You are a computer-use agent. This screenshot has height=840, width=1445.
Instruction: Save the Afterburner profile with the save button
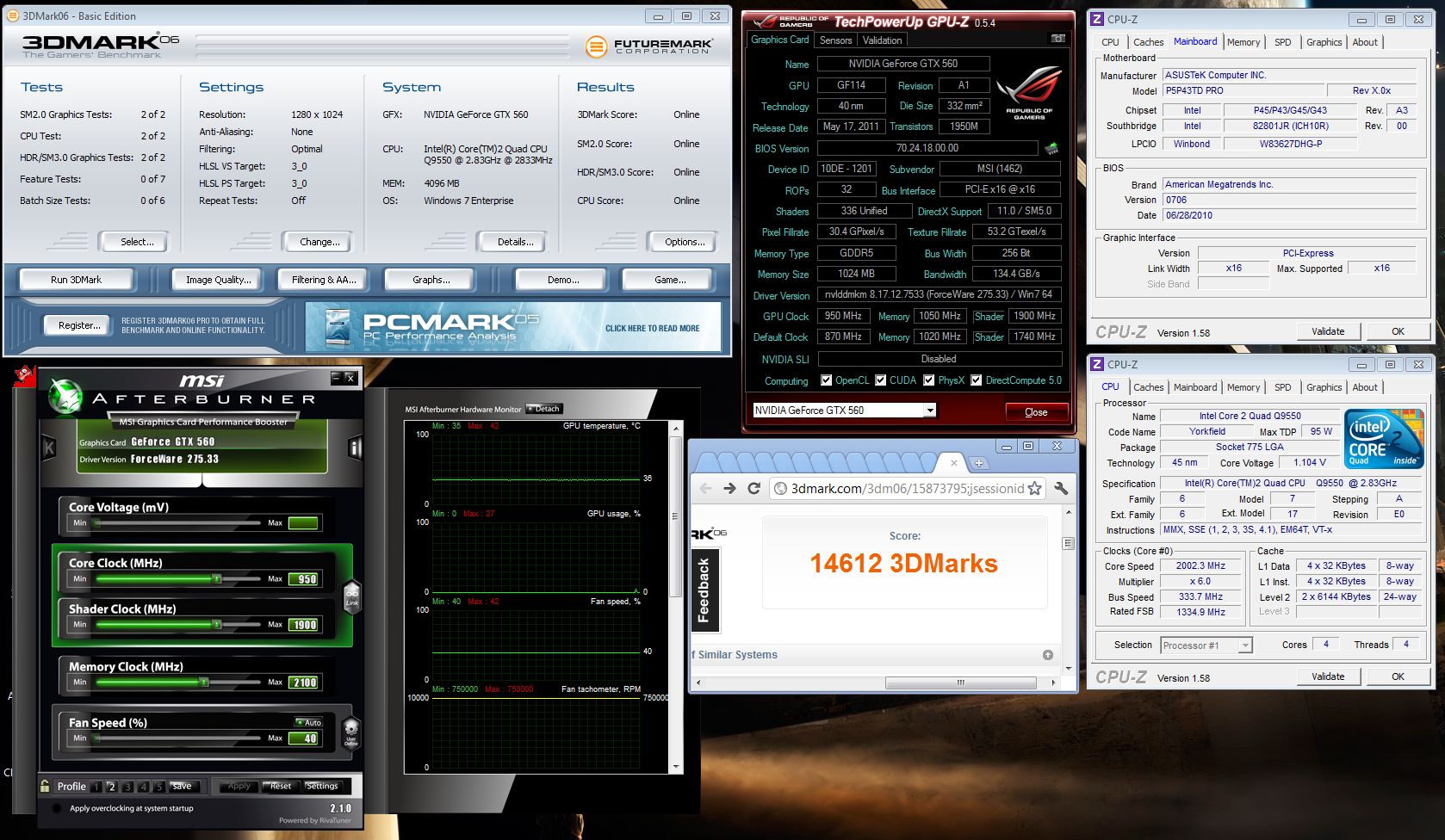(x=182, y=786)
